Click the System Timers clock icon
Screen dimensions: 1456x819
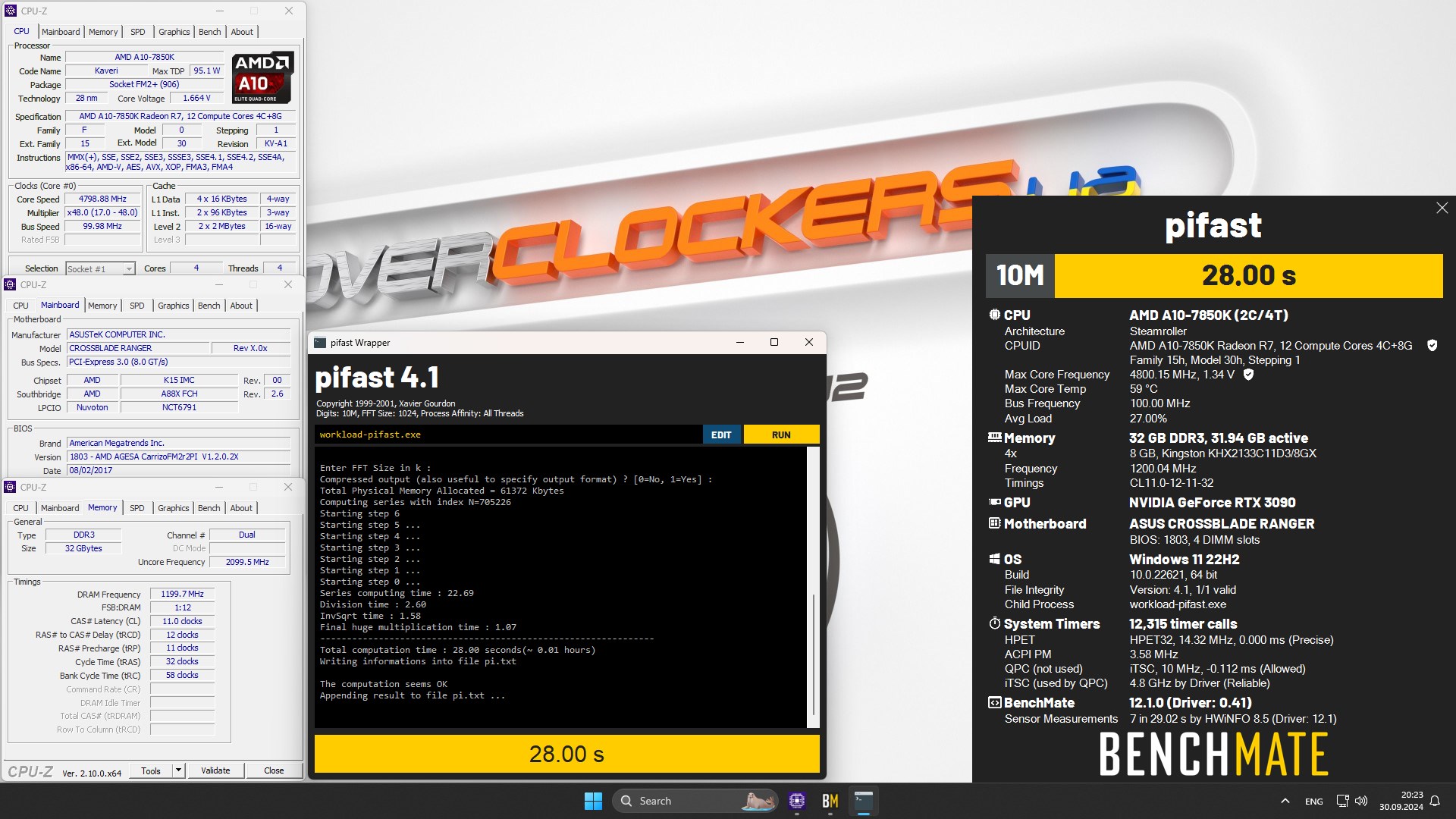[x=994, y=623]
